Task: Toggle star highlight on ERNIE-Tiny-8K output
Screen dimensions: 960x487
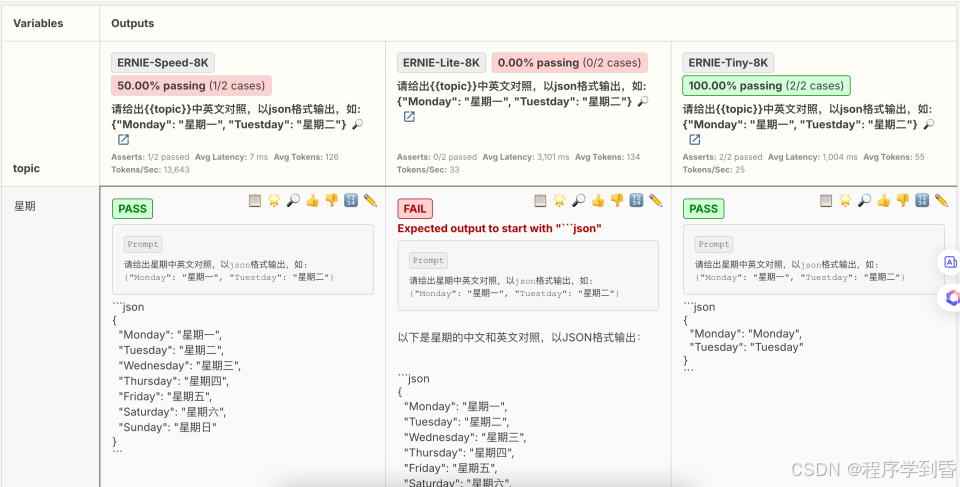Action: [845, 200]
